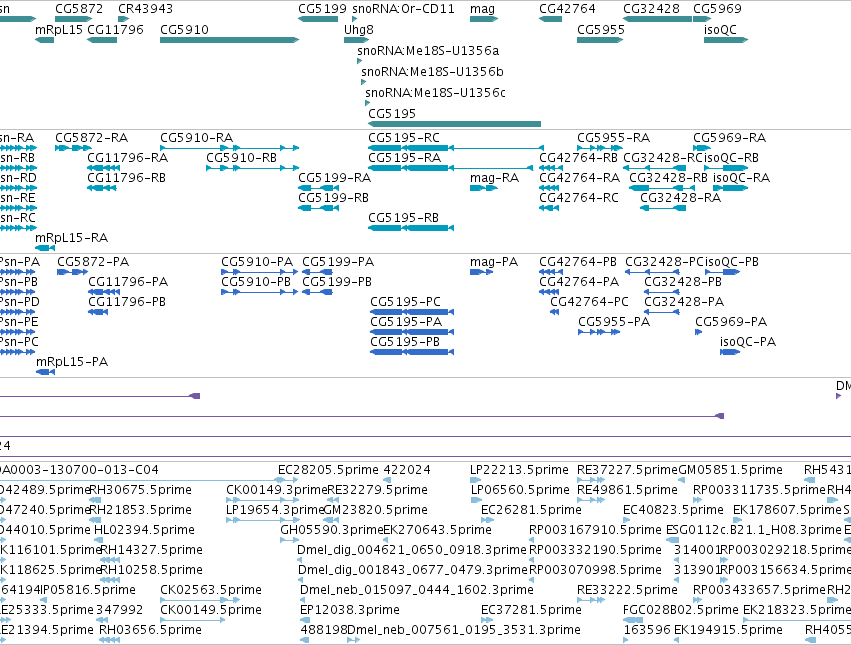
Task: Select the CG32428 gene glyph
Action: [x=658, y=19]
